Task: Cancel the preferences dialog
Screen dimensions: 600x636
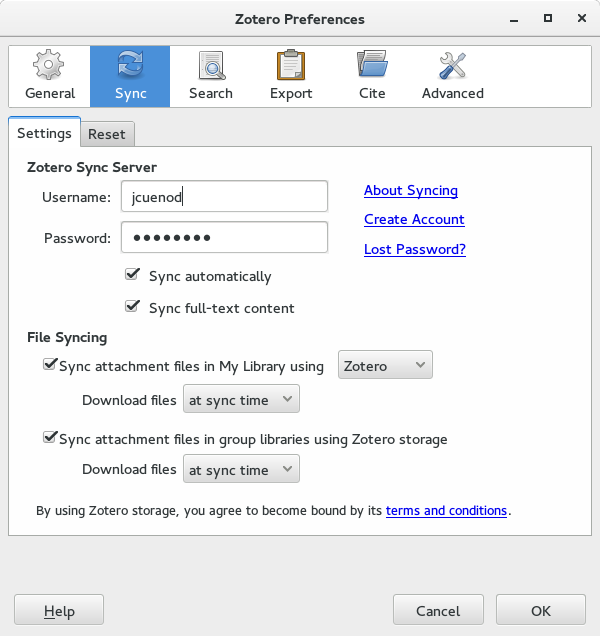Action: pos(438,610)
